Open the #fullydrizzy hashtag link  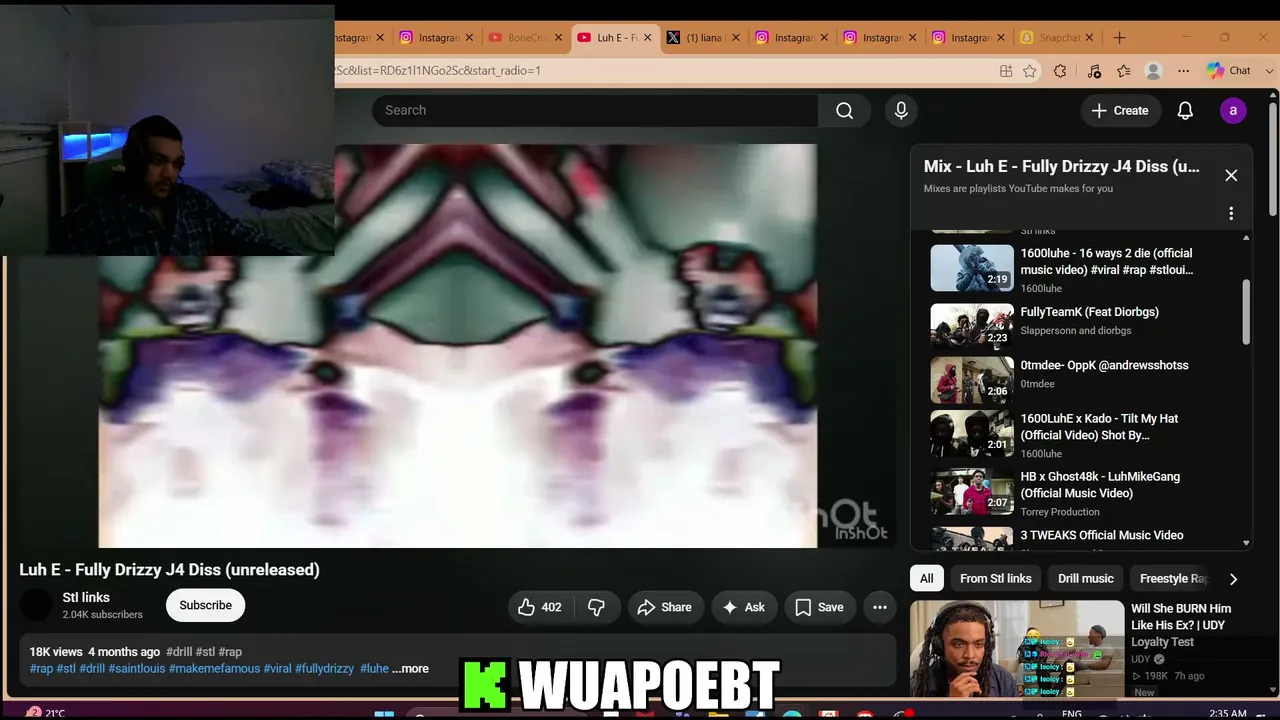pos(324,669)
